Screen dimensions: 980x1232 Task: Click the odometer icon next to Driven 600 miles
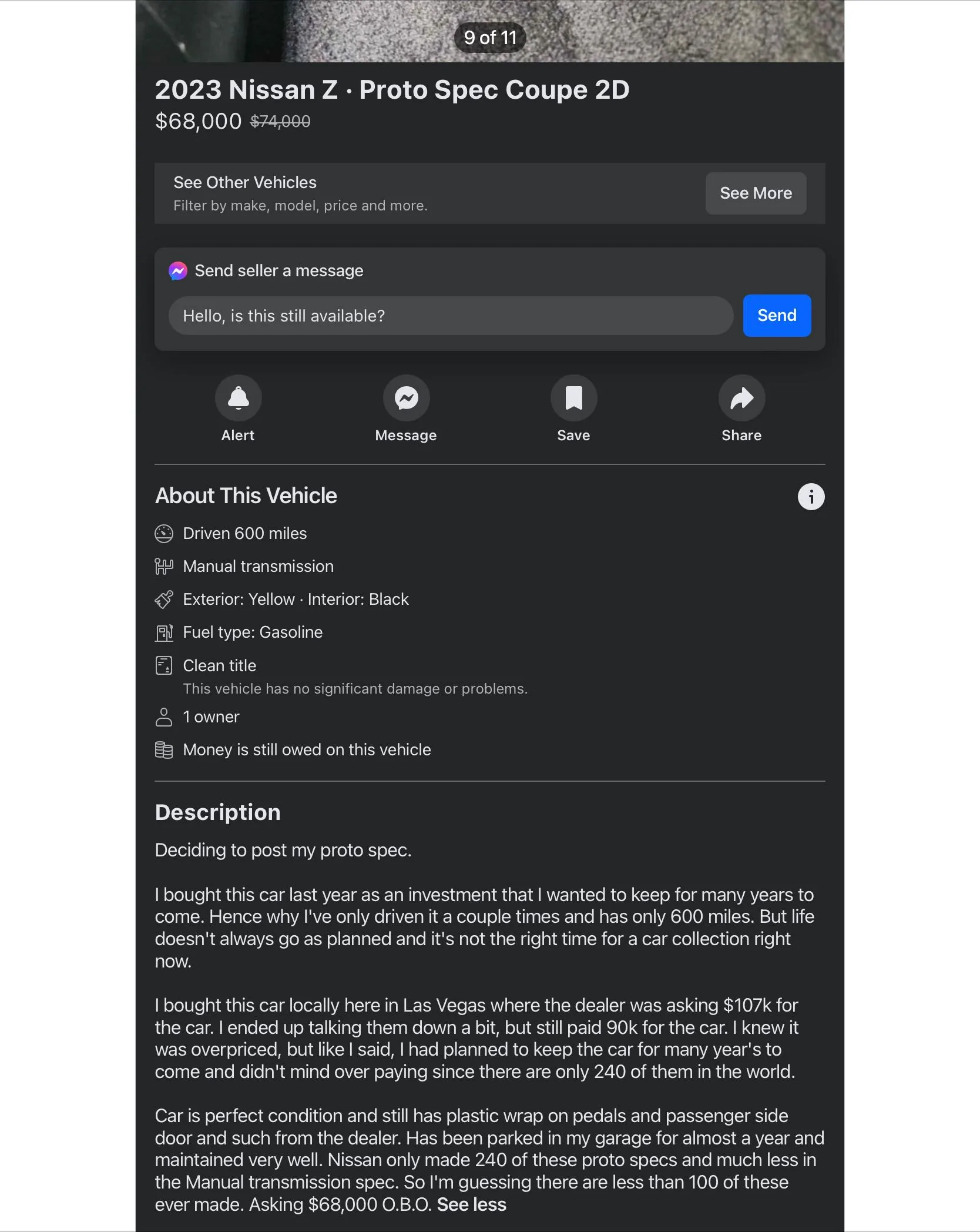(x=164, y=534)
